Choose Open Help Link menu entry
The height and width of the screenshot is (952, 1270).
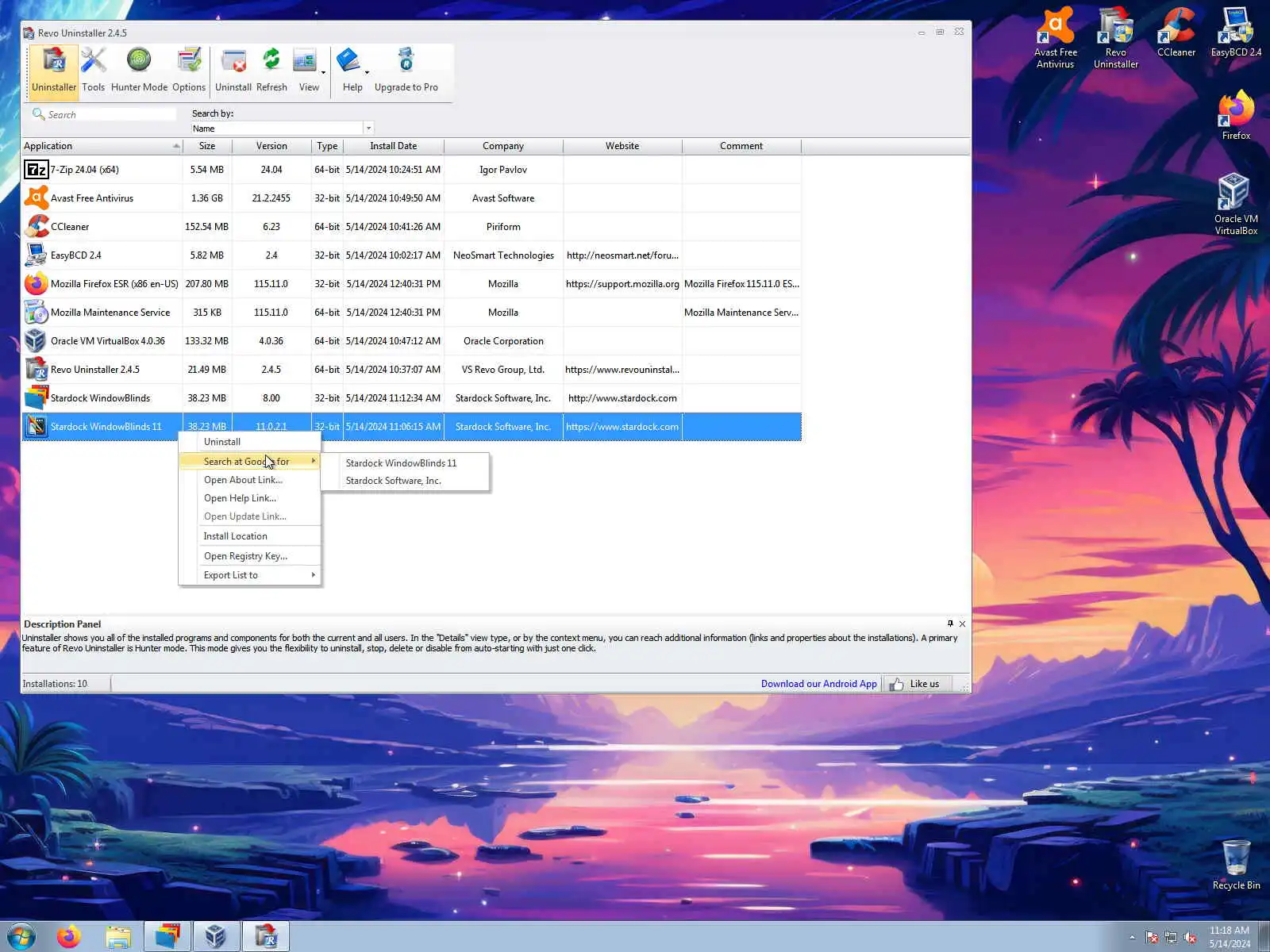pos(250,498)
